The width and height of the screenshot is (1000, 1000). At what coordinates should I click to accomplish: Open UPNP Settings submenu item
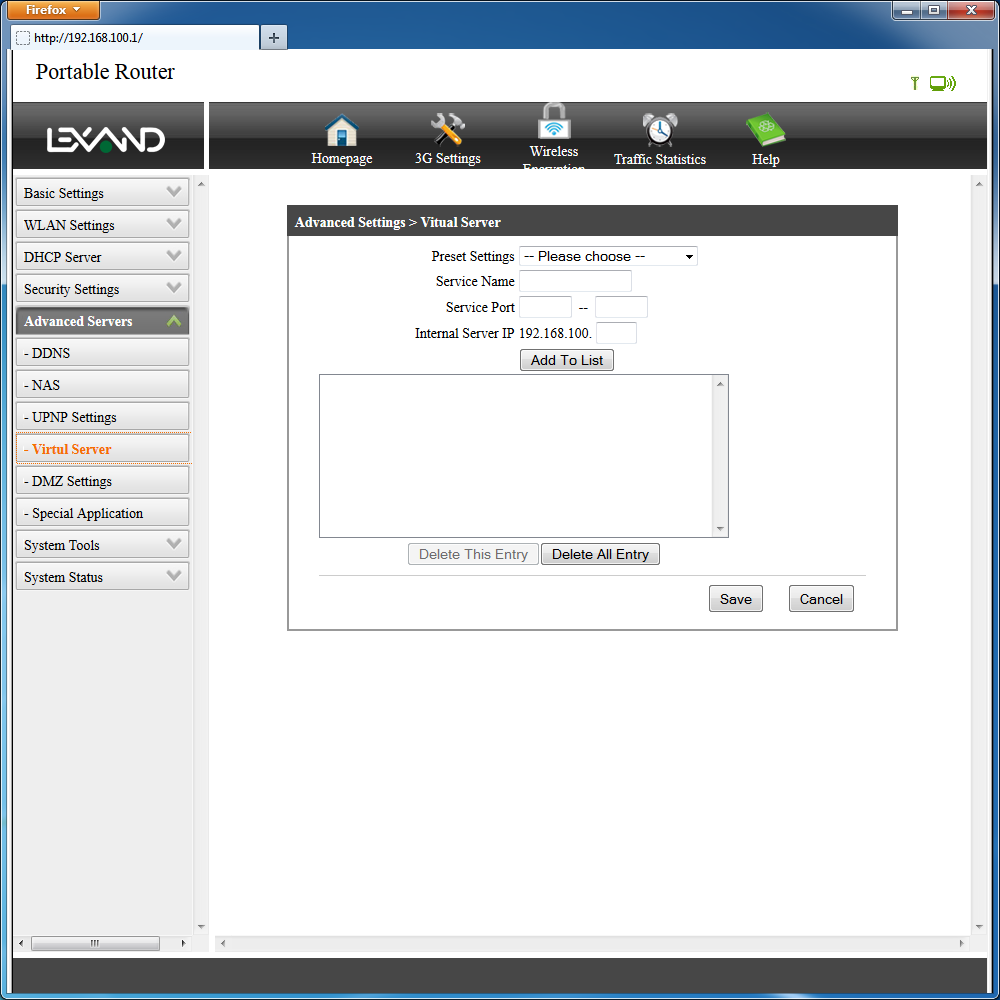point(102,416)
